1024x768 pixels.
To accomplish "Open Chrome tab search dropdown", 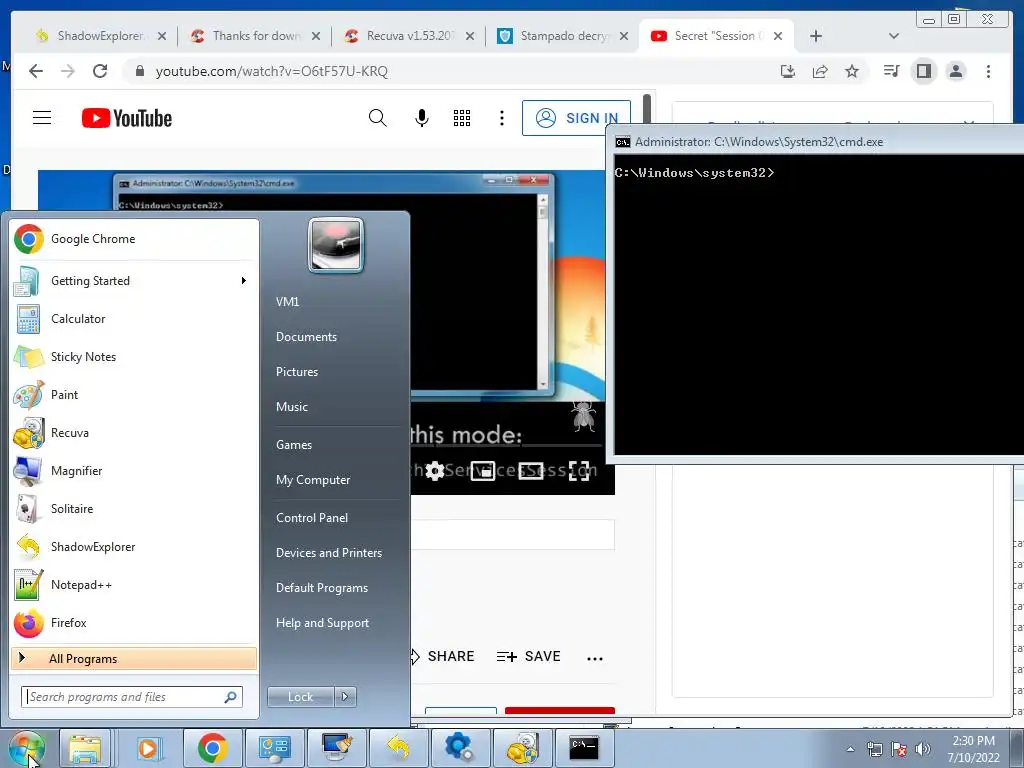I will click(x=894, y=36).
